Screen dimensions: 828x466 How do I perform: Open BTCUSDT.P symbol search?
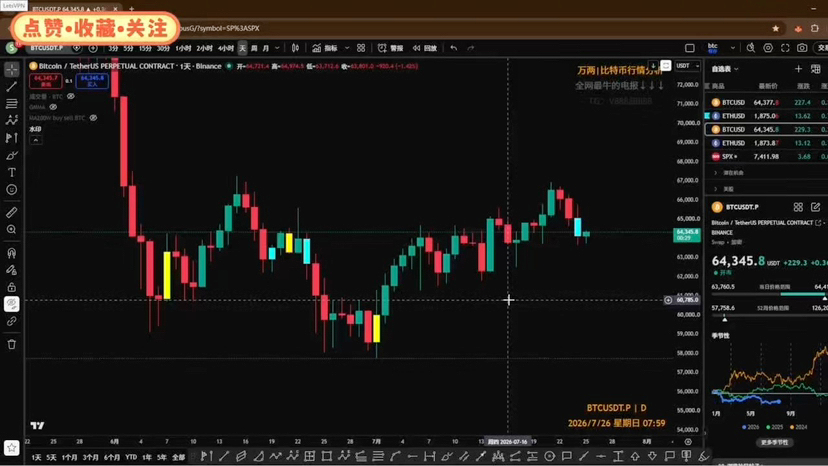(47, 48)
